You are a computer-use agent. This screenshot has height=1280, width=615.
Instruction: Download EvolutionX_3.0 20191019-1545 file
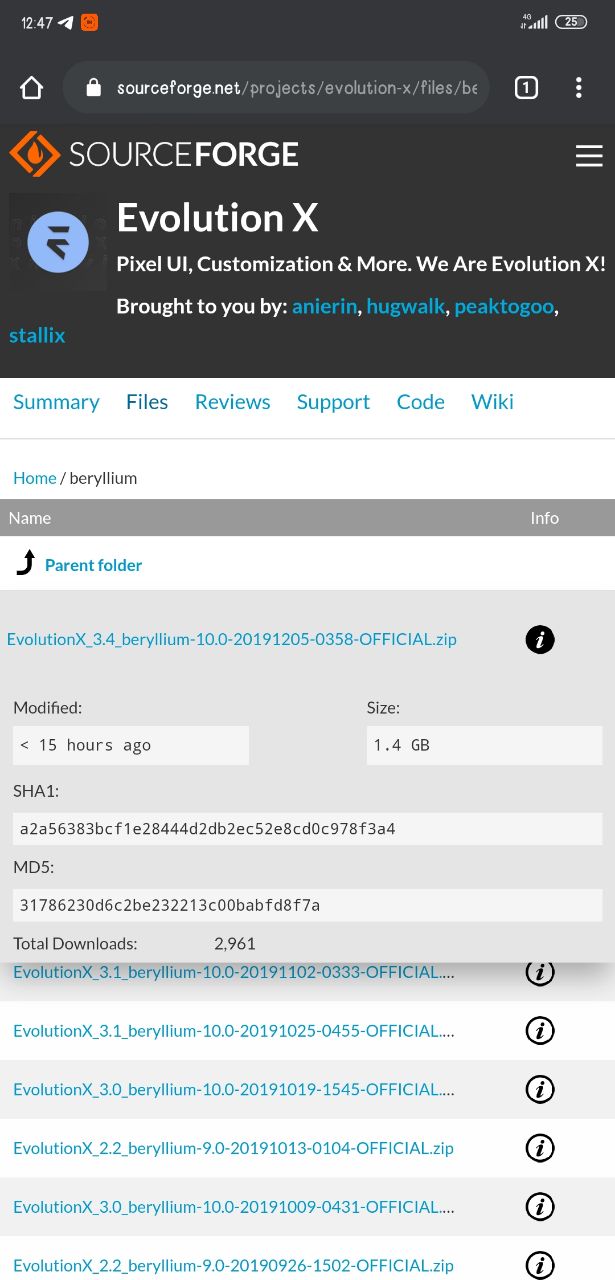233,1090
